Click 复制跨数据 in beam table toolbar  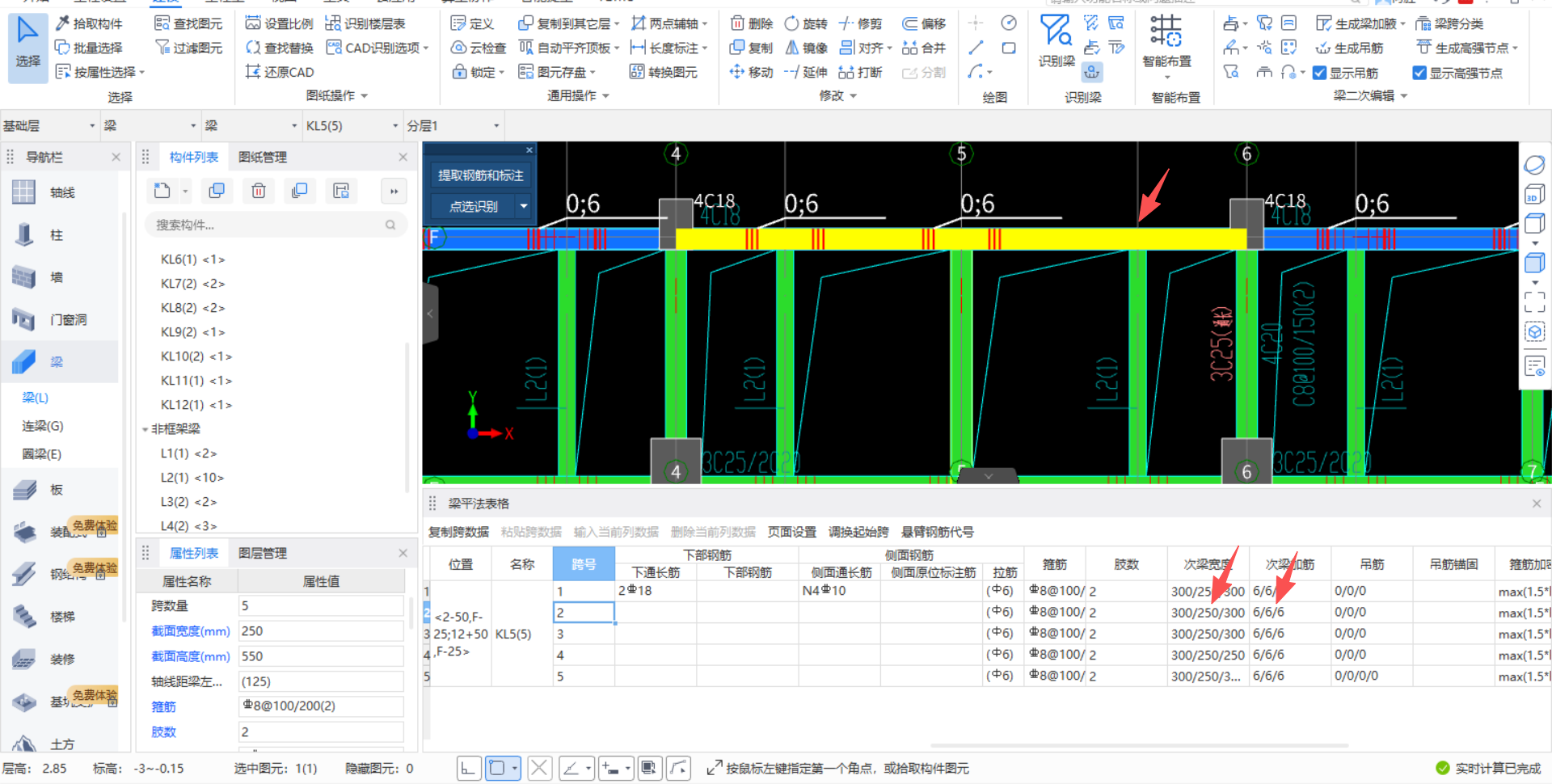click(458, 532)
